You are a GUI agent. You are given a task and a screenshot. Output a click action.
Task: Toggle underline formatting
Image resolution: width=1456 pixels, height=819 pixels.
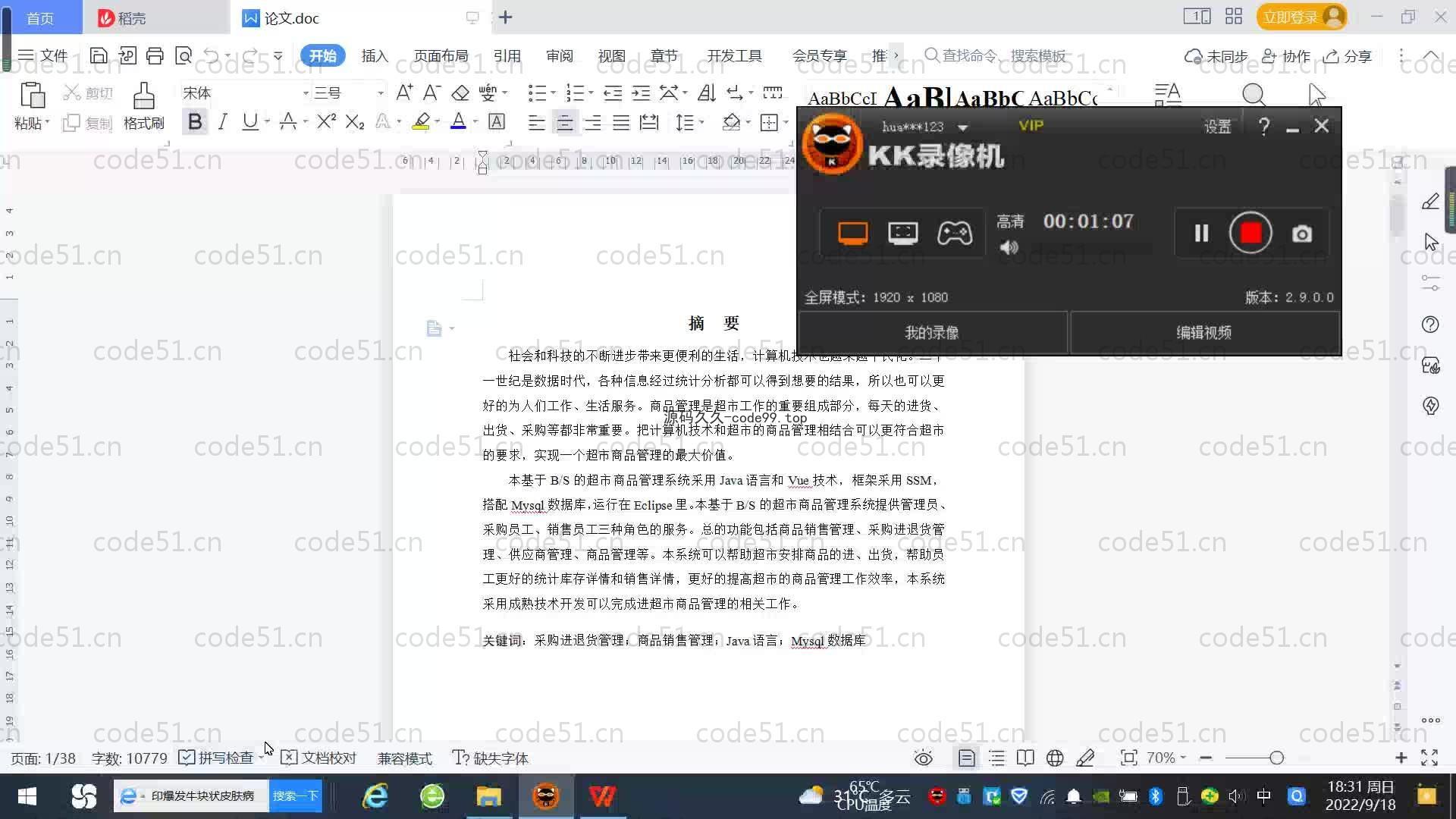(x=249, y=122)
